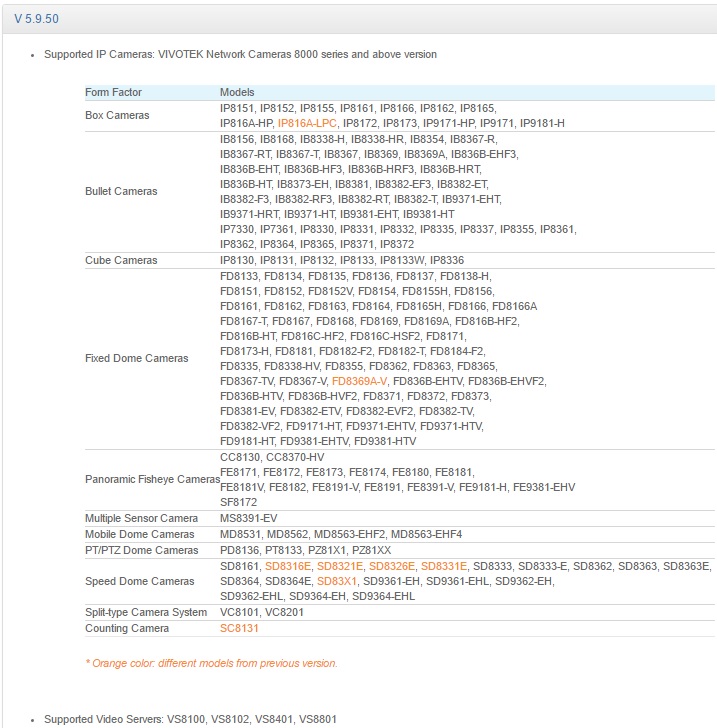This screenshot has height=728, width=717.
Task: Click the orange SD83X1 model
Action: click(337, 581)
